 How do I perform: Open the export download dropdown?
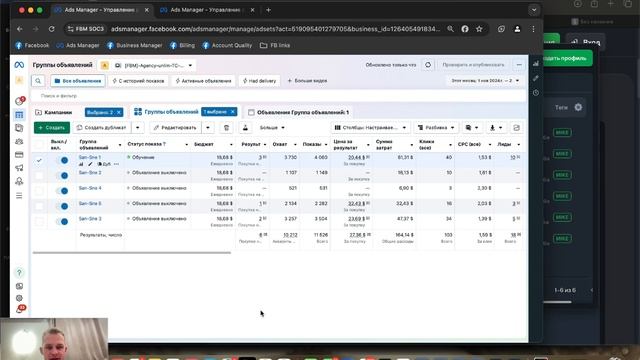(496, 128)
